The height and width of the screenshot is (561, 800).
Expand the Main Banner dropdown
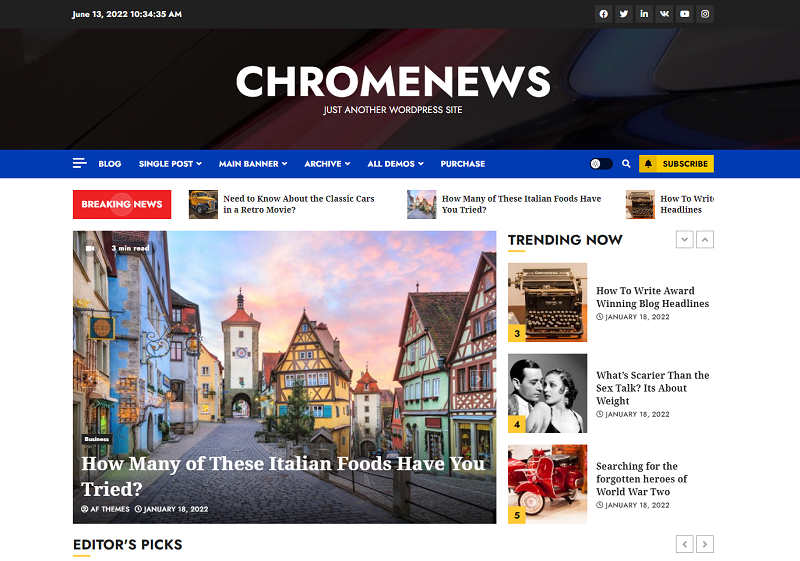point(253,164)
